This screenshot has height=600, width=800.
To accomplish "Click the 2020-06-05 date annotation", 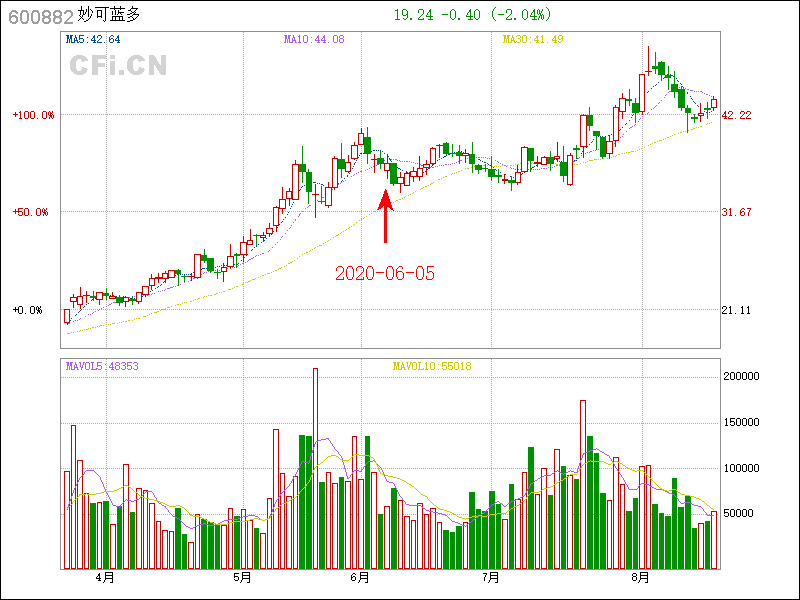I will point(385,273).
